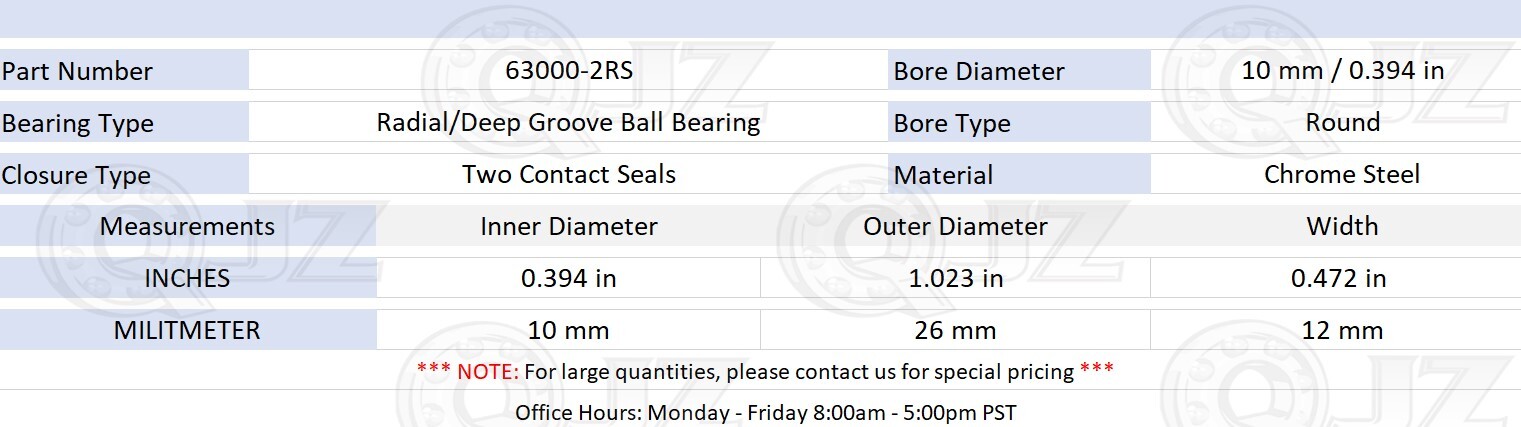This screenshot has width=1521, height=427.
Task: Select the 'MILITMETER' row label
Action: pyautogui.click(x=188, y=330)
